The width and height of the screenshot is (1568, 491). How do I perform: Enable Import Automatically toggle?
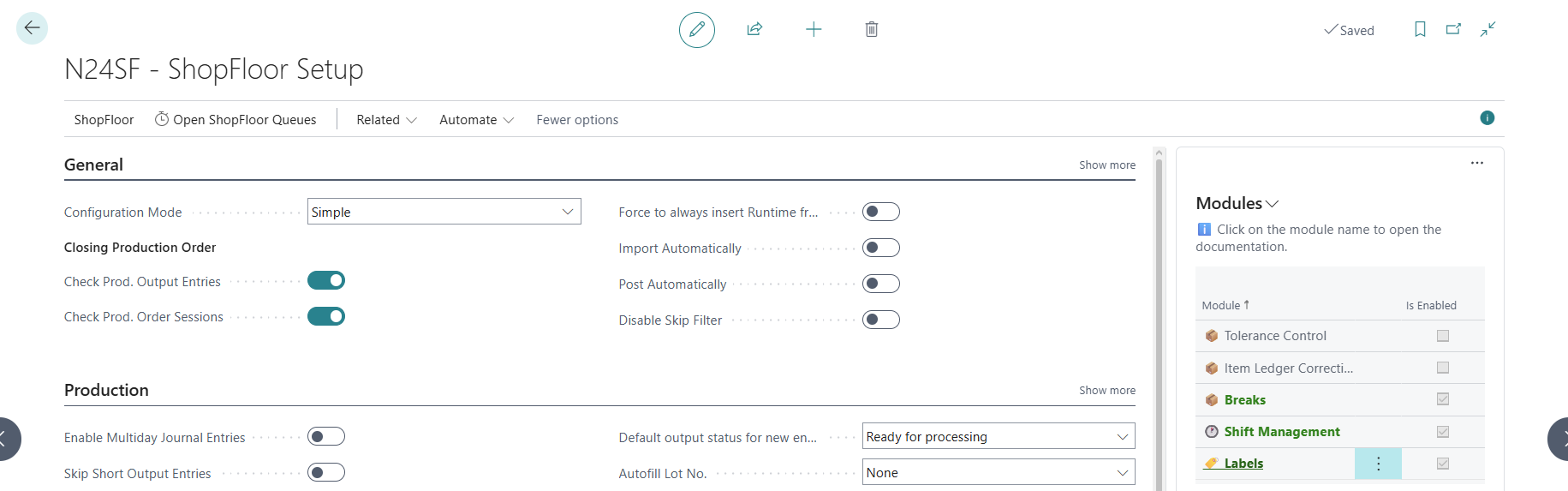point(880,248)
